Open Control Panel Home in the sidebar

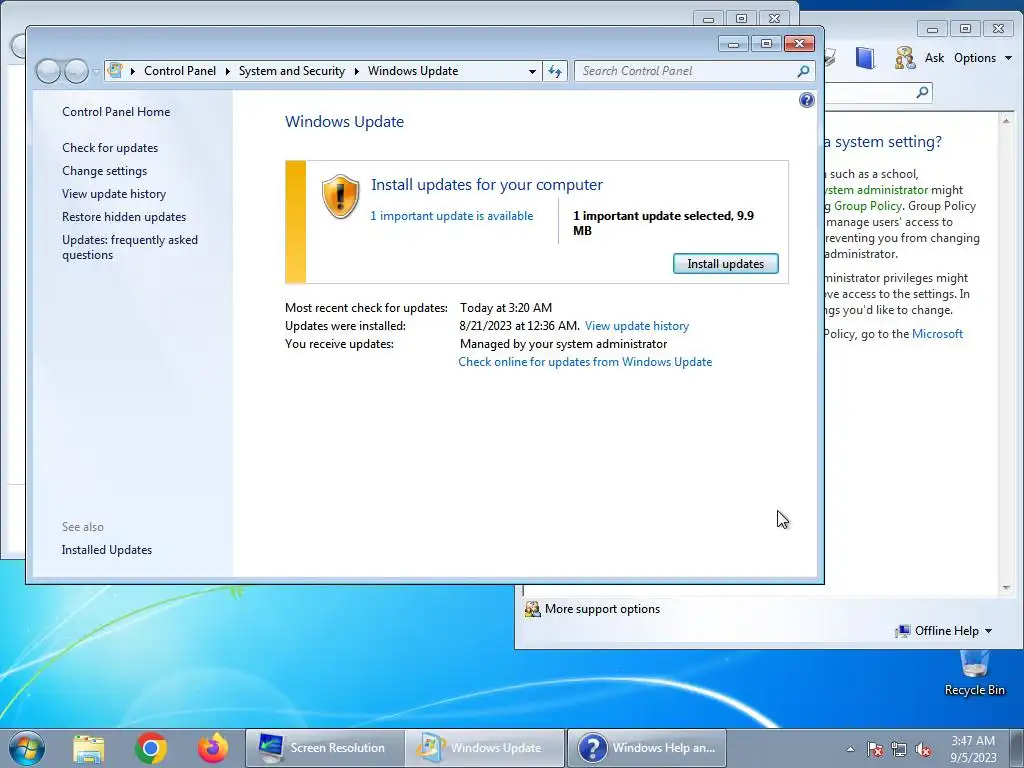point(116,112)
